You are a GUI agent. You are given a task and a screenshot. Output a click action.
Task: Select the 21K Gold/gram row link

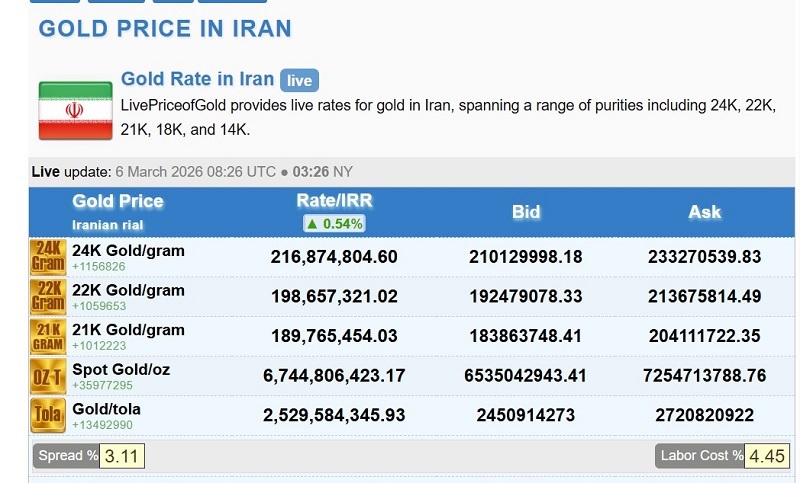[128, 330]
